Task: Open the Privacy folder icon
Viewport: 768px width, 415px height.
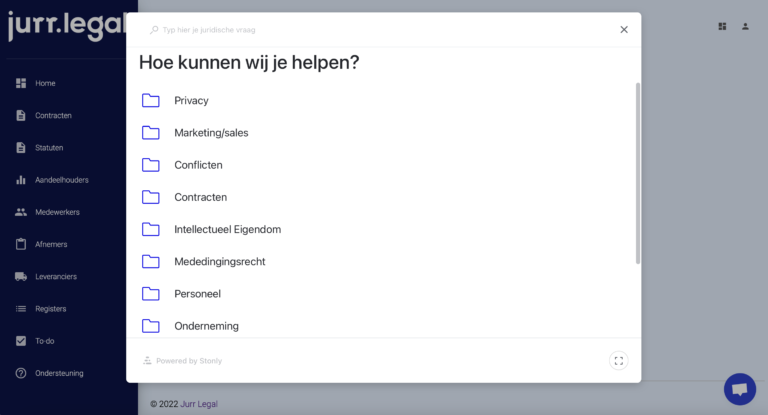Action: pos(151,100)
